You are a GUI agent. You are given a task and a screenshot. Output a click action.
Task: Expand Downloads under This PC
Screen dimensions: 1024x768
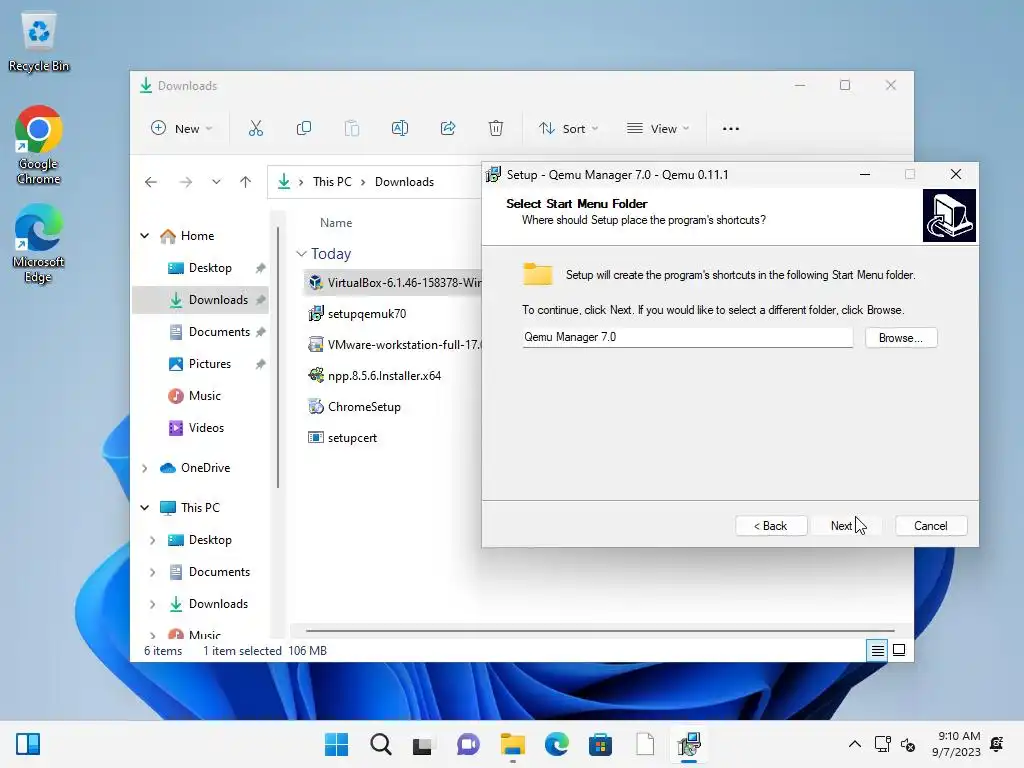[153, 604]
